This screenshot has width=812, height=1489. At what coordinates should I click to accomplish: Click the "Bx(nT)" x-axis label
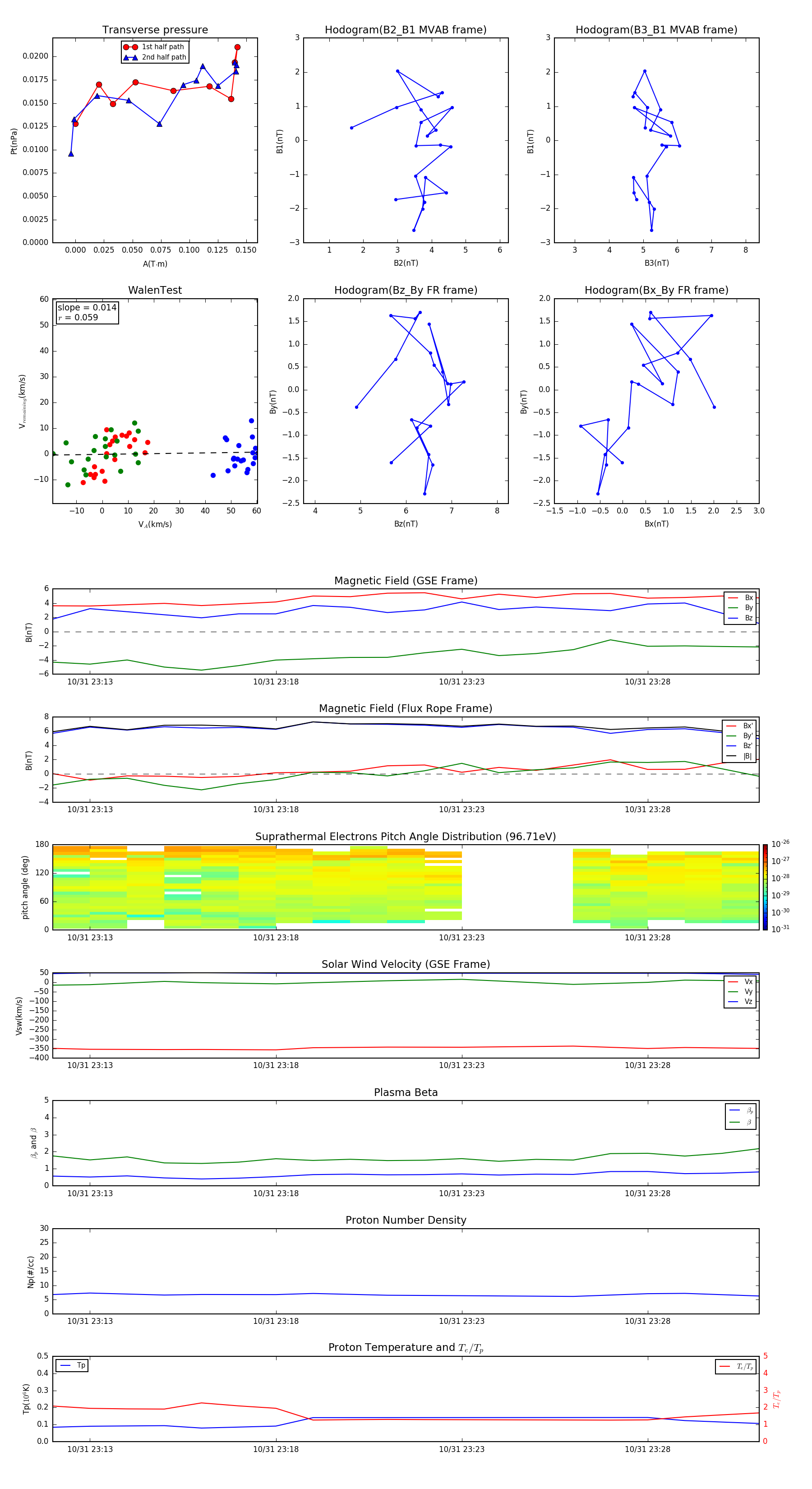[x=656, y=524]
